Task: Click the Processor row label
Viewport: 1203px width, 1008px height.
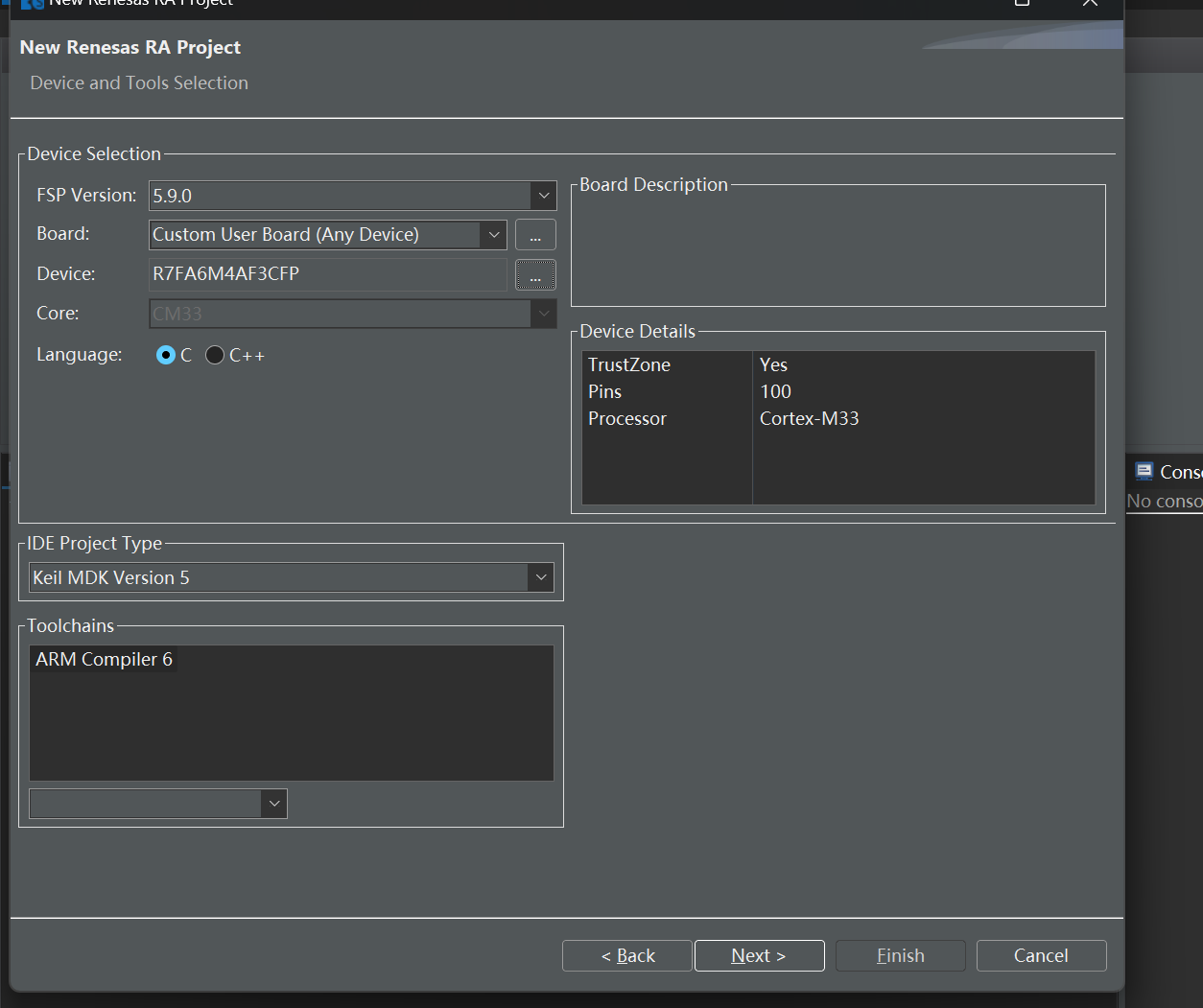Action: [627, 418]
